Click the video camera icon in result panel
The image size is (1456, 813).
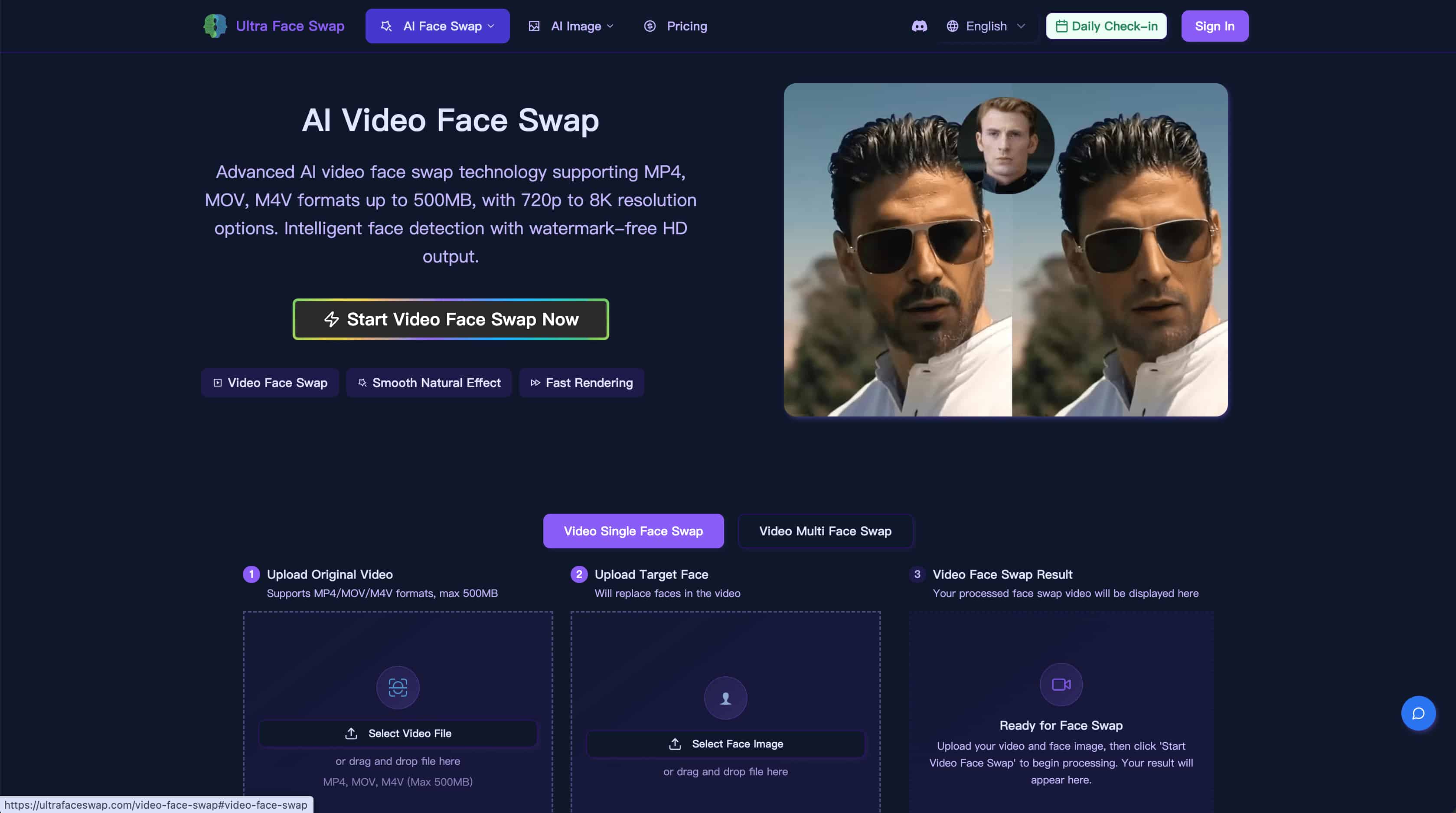(x=1061, y=684)
